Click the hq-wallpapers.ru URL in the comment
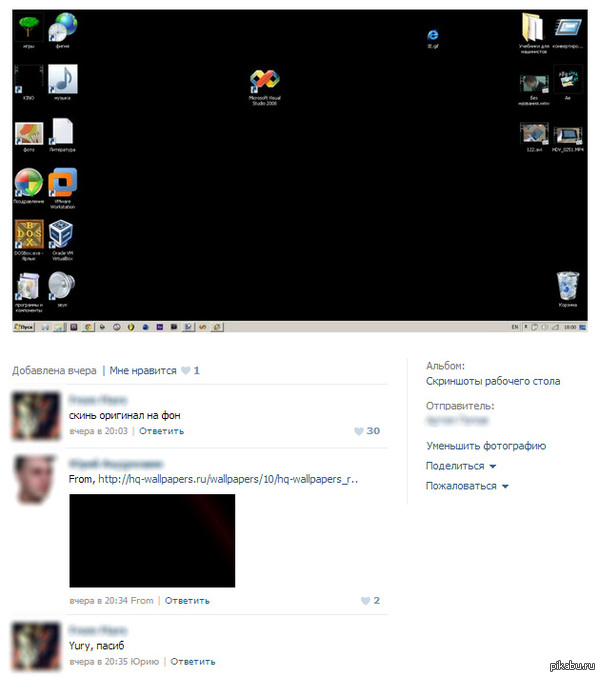600x677 pixels. click(x=227, y=480)
